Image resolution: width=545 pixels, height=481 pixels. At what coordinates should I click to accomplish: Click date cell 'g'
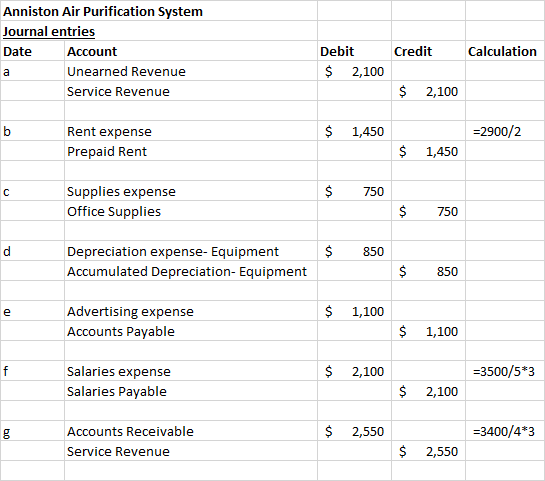coord(32,431)
